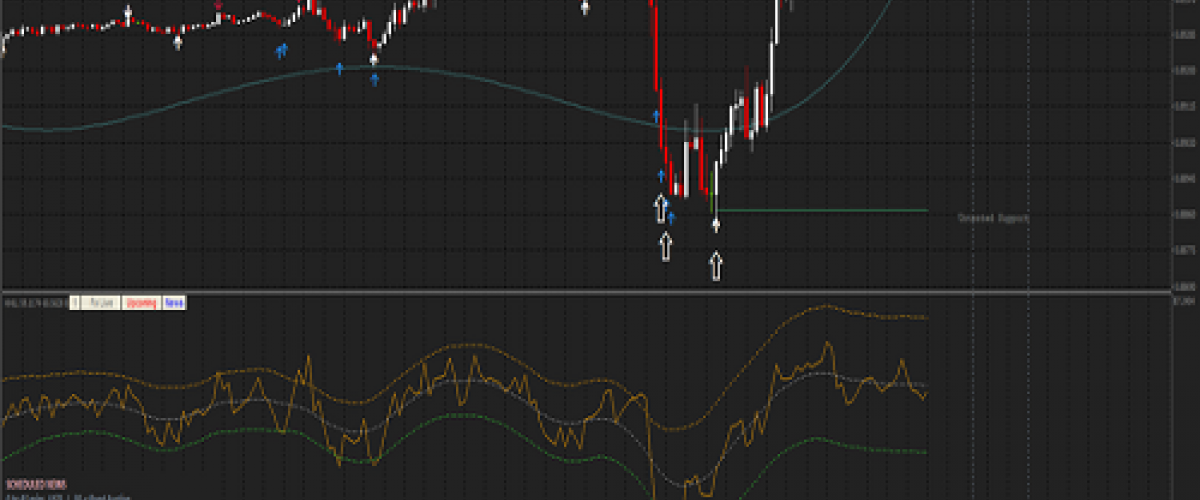
Task: Click the price scale on the right edge
Action: tap(1185, 150)
